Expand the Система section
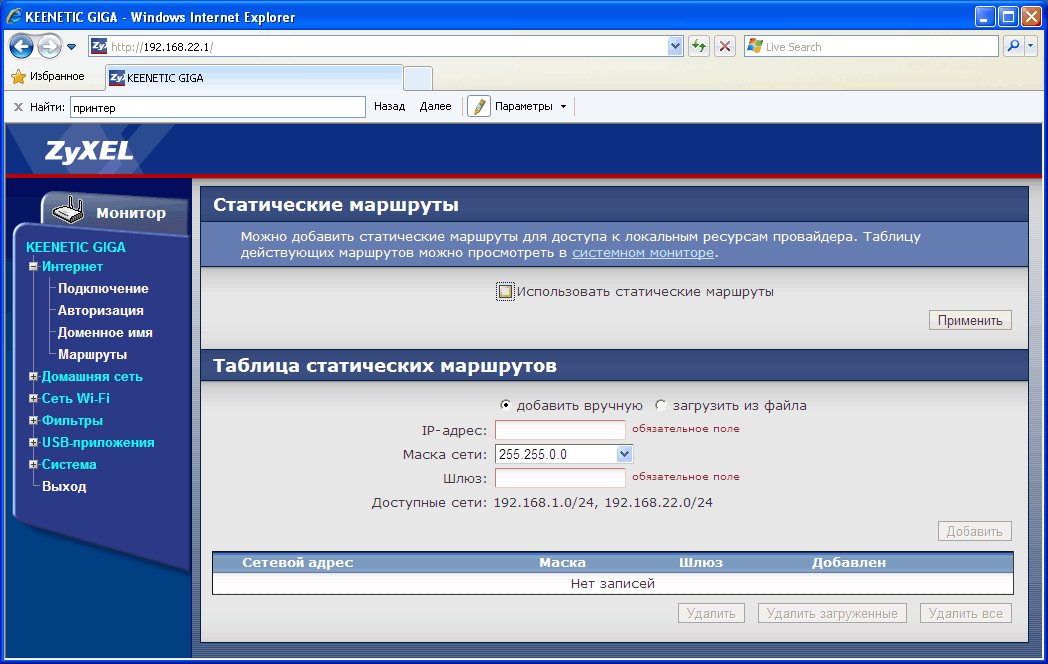The height and width of the screenshot is (664, 1048). click(x=33, y=465)
